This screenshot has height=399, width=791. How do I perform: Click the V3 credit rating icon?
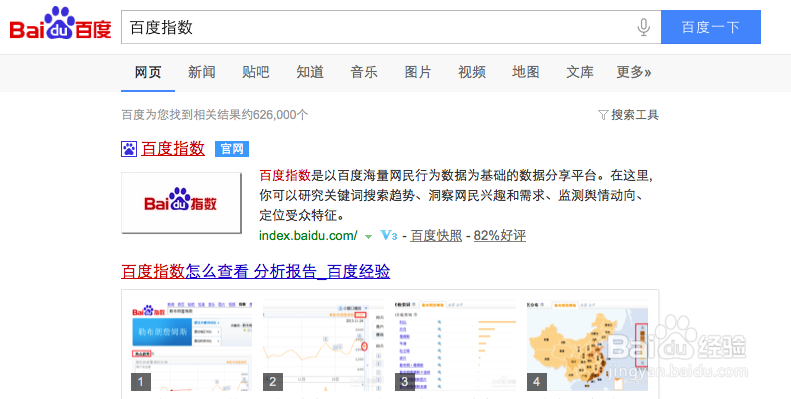coord(388,235)
